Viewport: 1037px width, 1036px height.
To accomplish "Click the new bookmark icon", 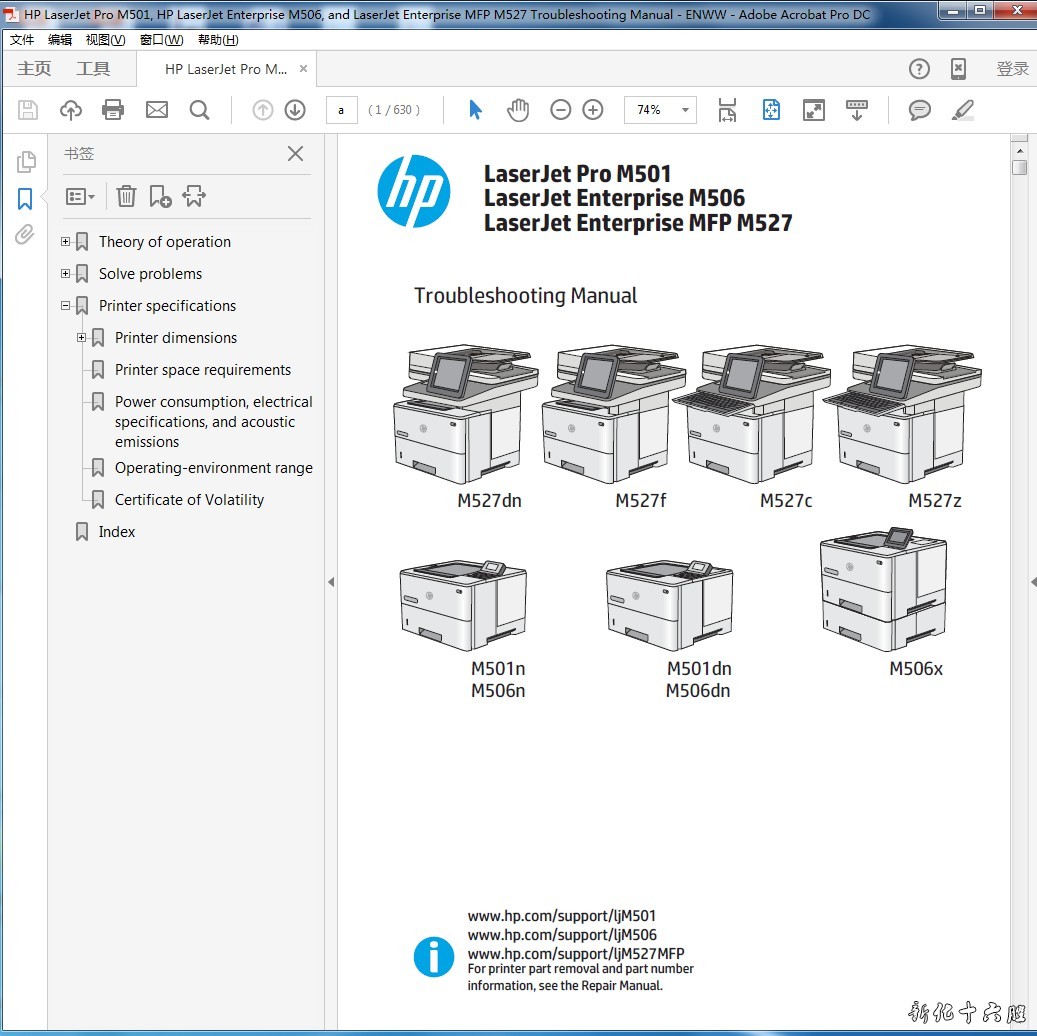I will [x=160, y=196].
